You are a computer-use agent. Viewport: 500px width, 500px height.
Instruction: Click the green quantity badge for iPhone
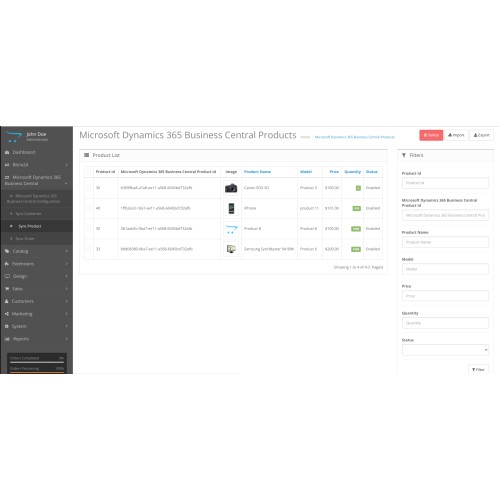[357, 208]
